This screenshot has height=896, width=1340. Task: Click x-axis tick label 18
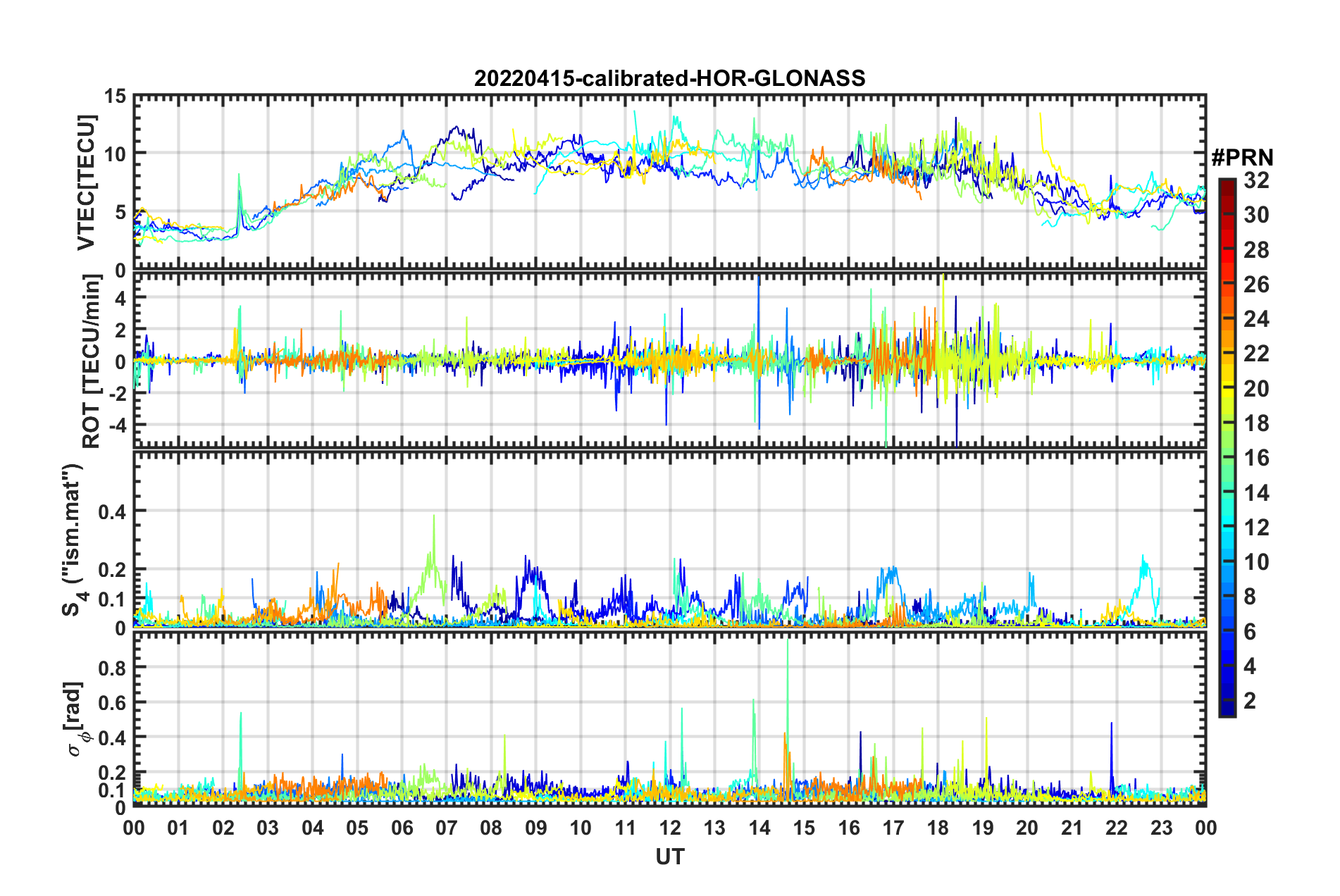[938, 828]
